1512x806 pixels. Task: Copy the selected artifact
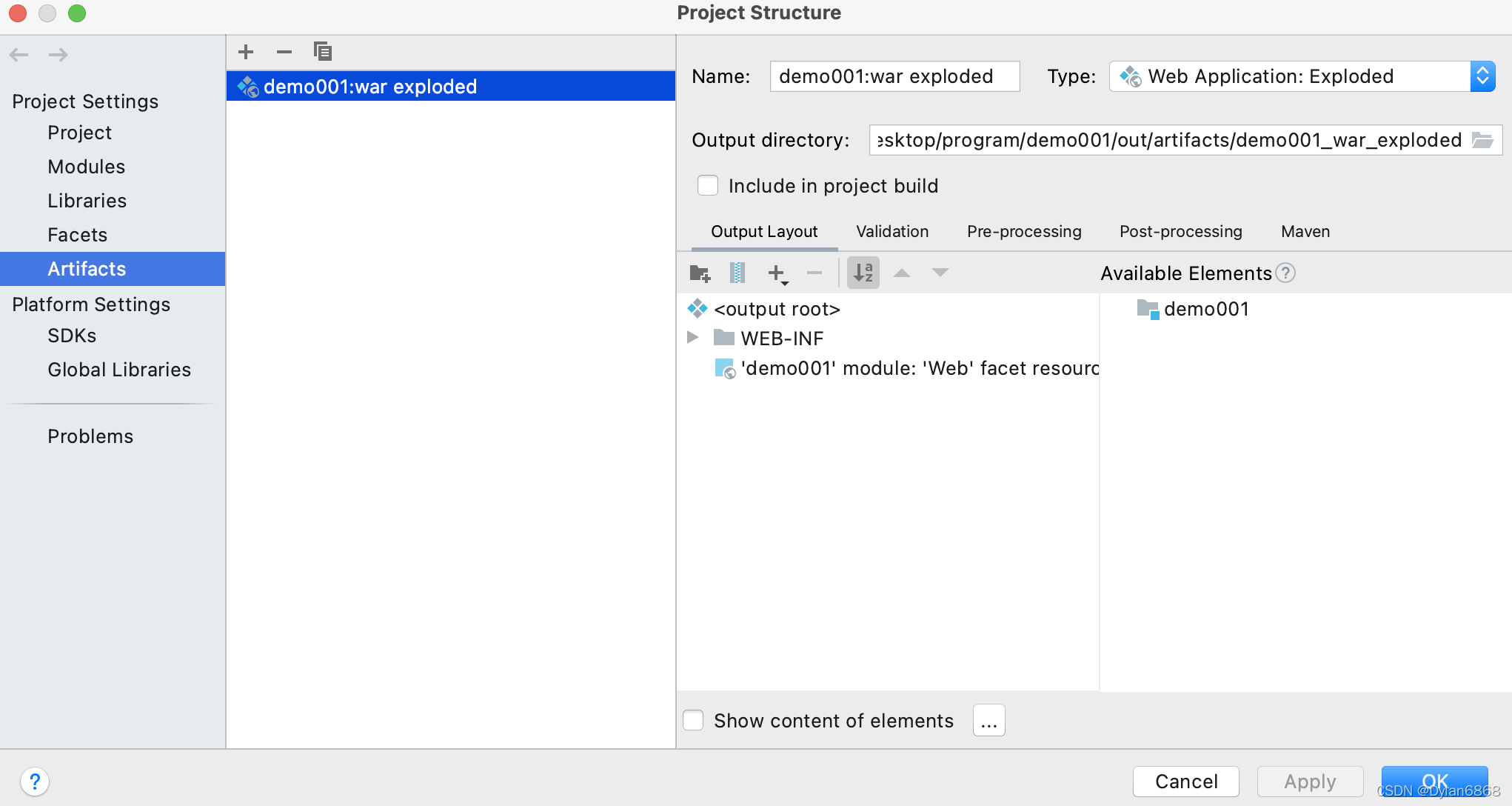click(x=322, y=52)
